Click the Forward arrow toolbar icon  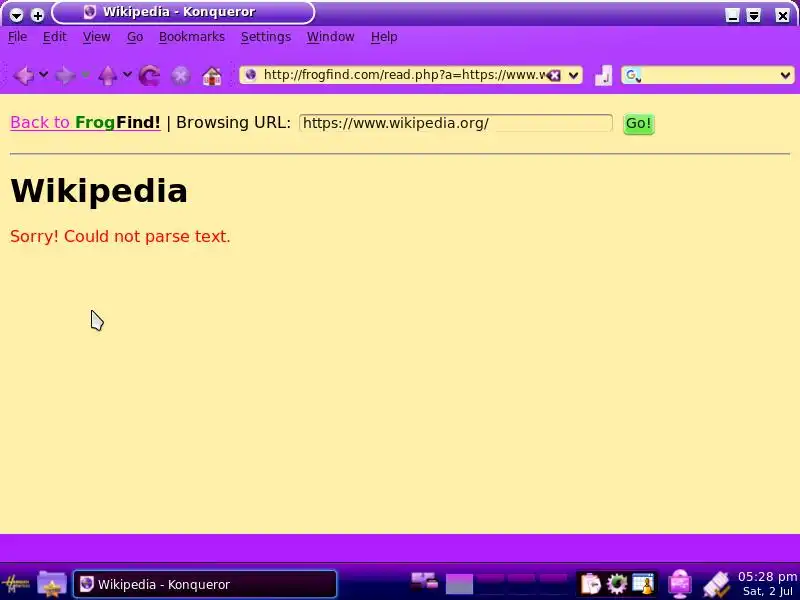[x=65, y=76]
